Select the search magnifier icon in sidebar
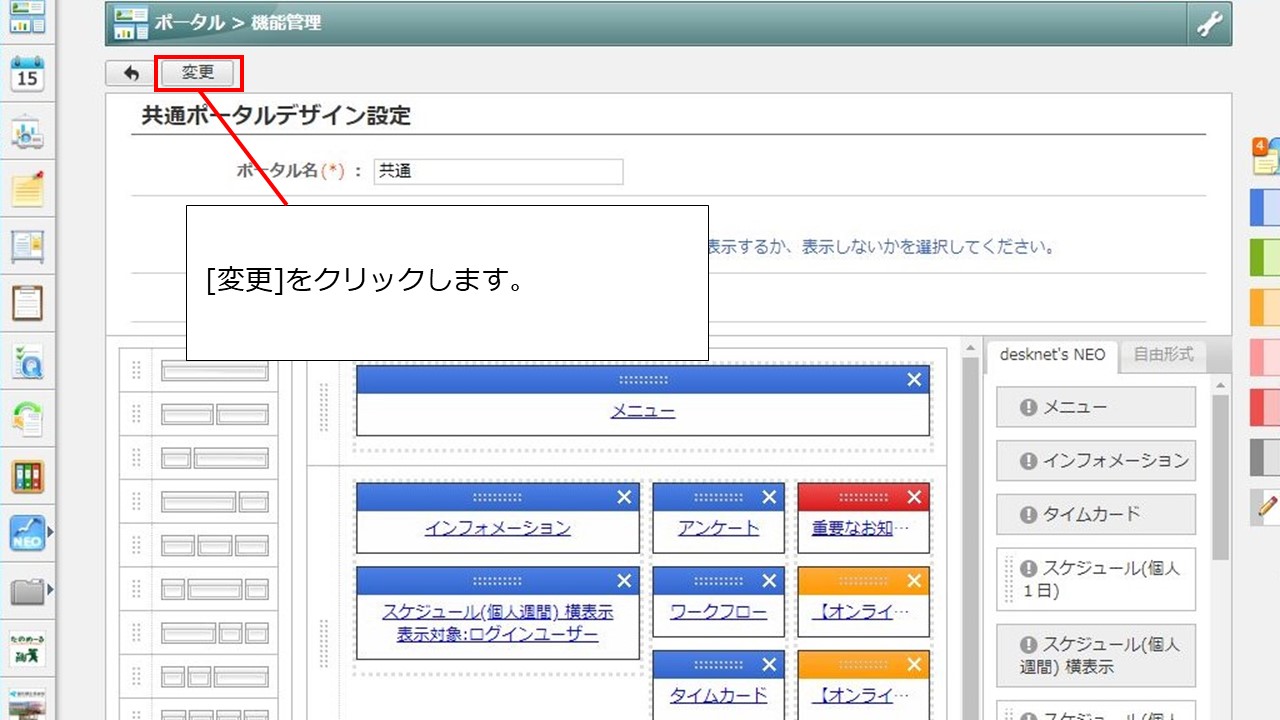The height and width of the screenshot is (720, 1280). tap(27, 362)
